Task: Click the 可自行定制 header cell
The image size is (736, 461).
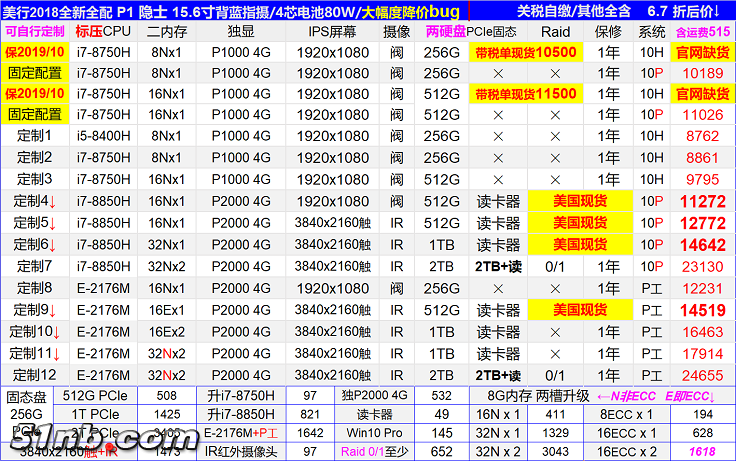Action: (x=35, y=31)
